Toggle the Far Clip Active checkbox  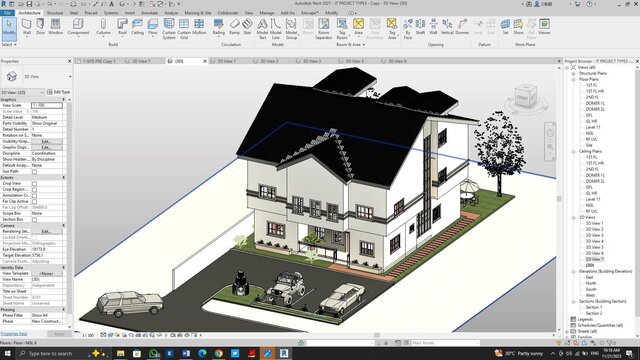35,202
